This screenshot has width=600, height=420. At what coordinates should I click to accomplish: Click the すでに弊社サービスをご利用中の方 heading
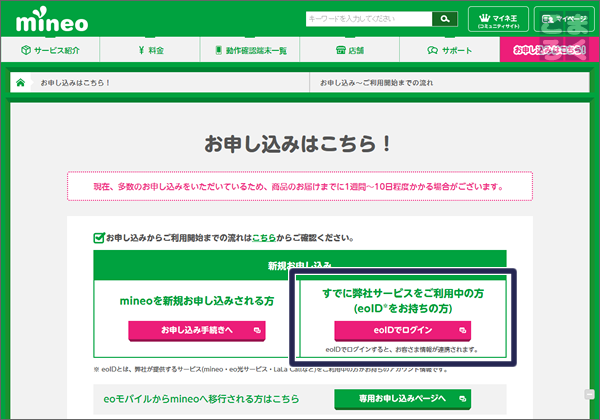(403, 293)
